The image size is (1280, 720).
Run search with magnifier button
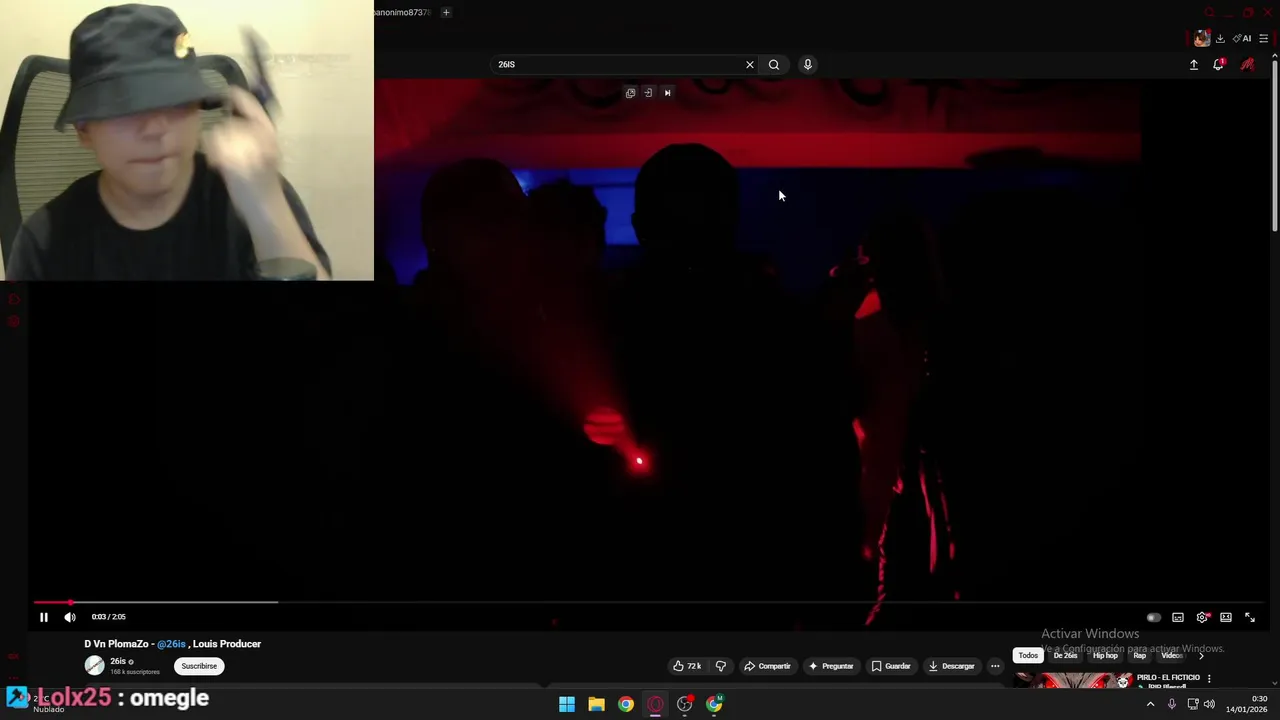click(x=774, y=64)
